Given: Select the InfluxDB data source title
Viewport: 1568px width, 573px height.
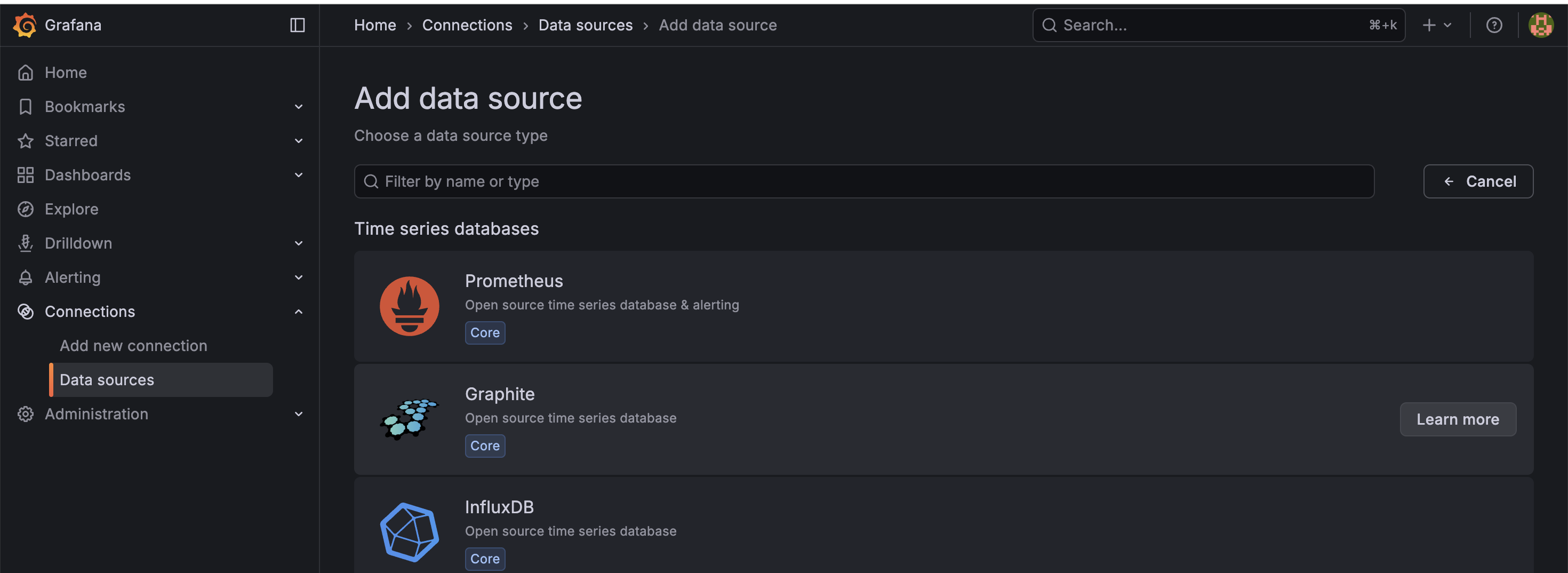Looking at the screenshot, I should pos(499,507).
